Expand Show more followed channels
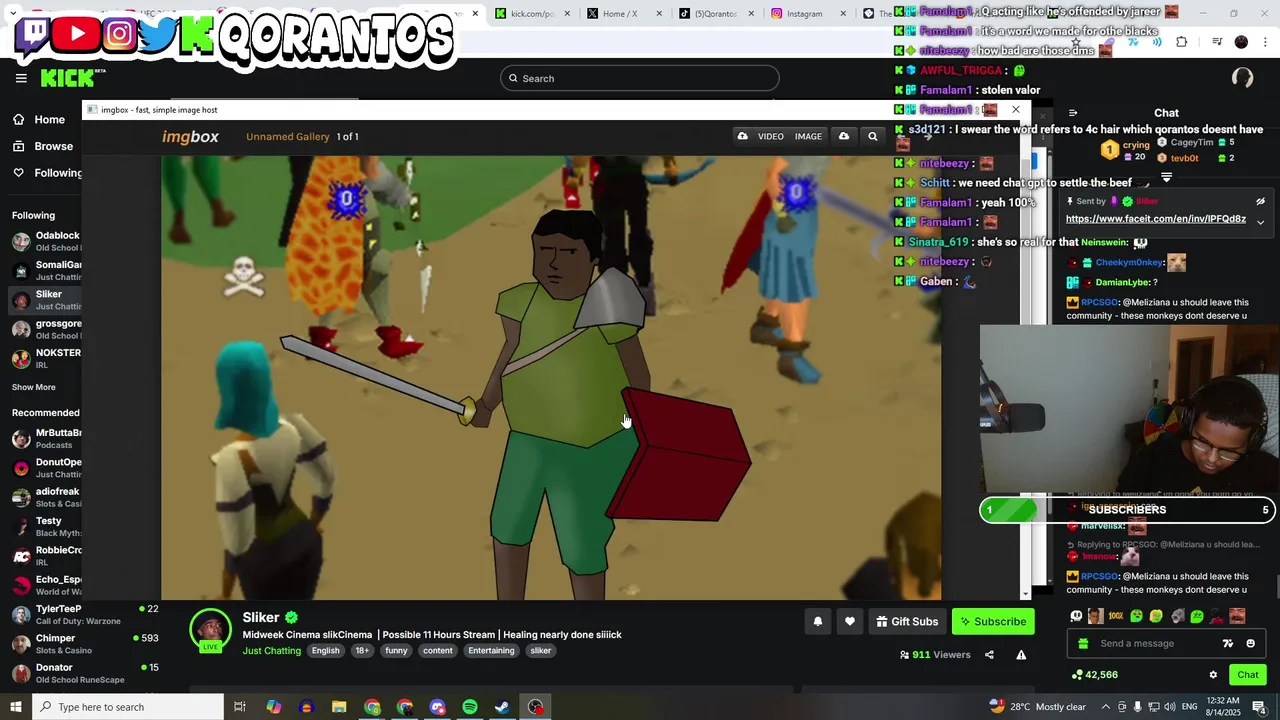The image size is (1280, 720). [34, 387]
